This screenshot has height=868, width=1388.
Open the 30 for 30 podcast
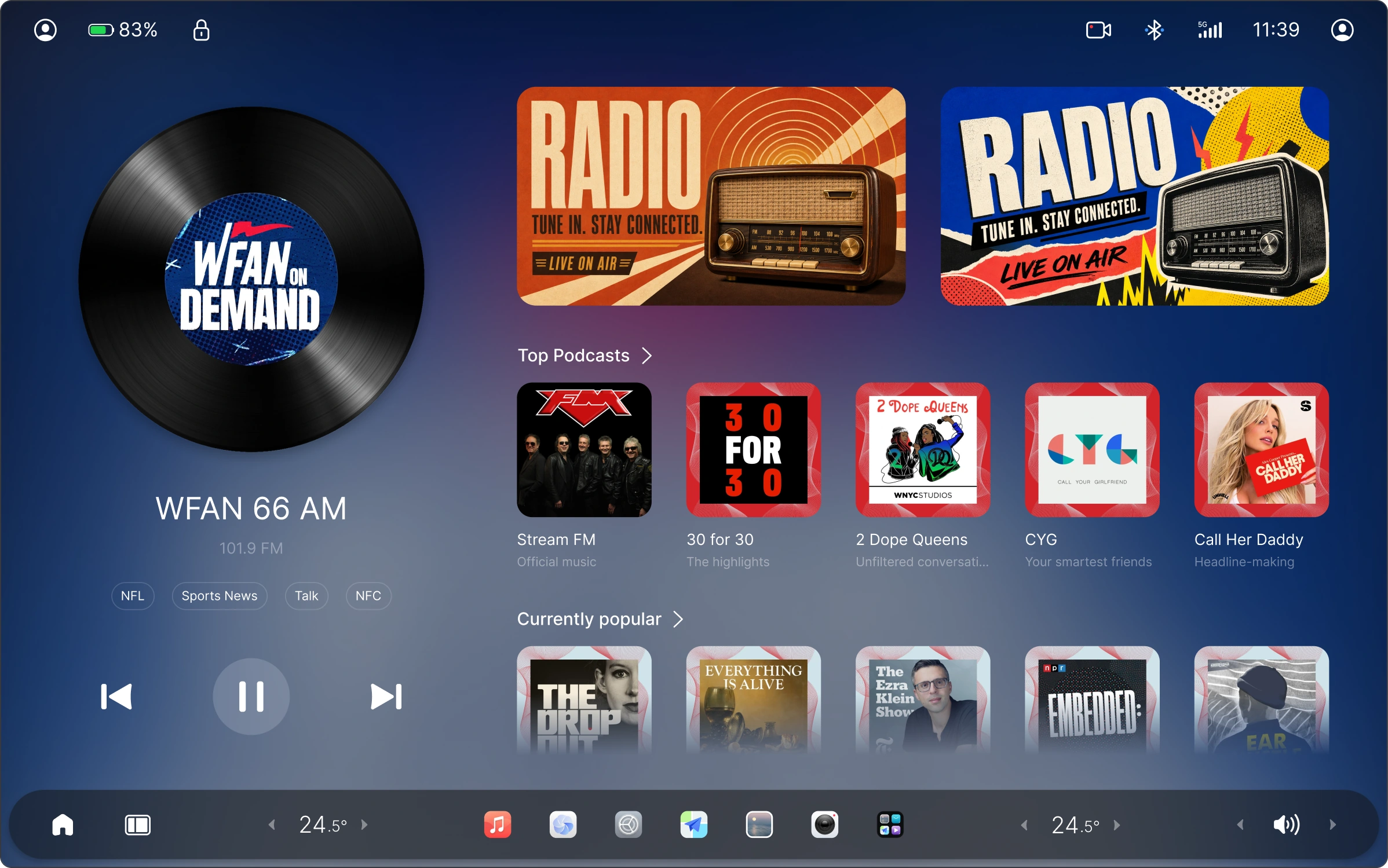tap(753, 450)
